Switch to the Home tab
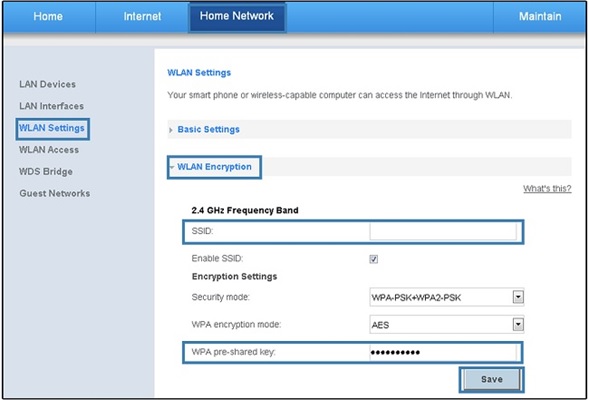 click(48, 17)
